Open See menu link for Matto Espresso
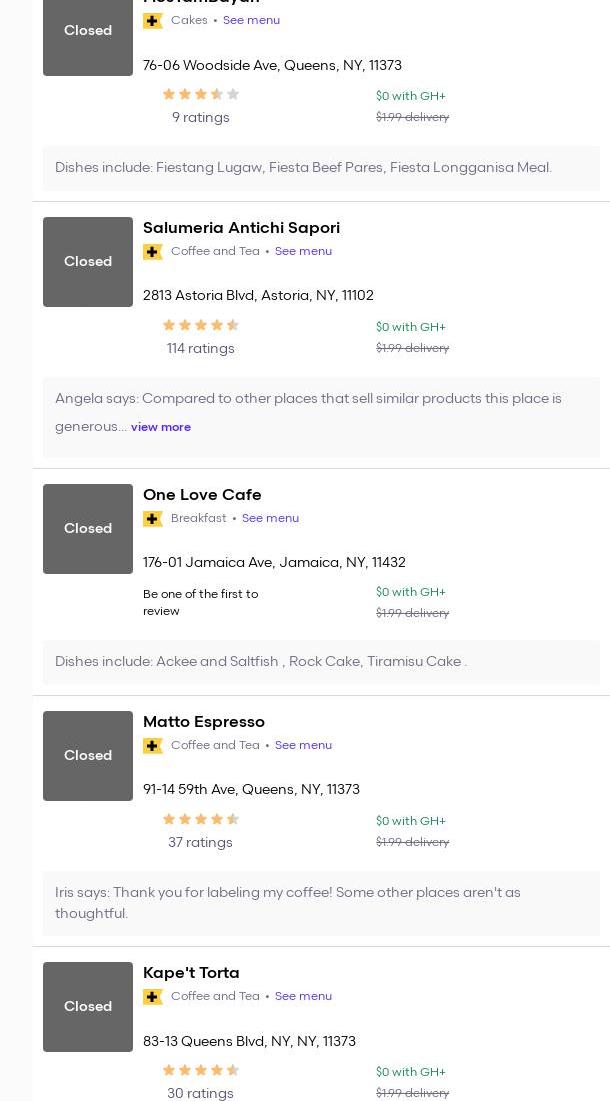This screenshot has width=610, height=1101. coord(303,745)
